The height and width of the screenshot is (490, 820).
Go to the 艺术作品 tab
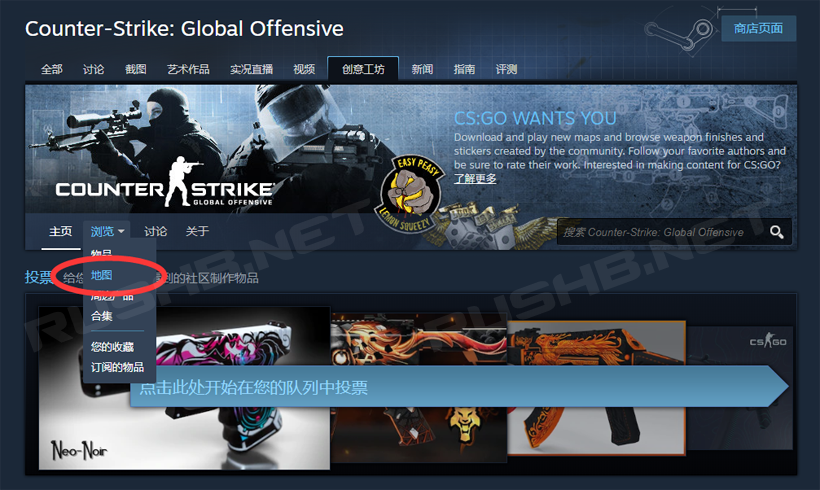tap(188, 69)
